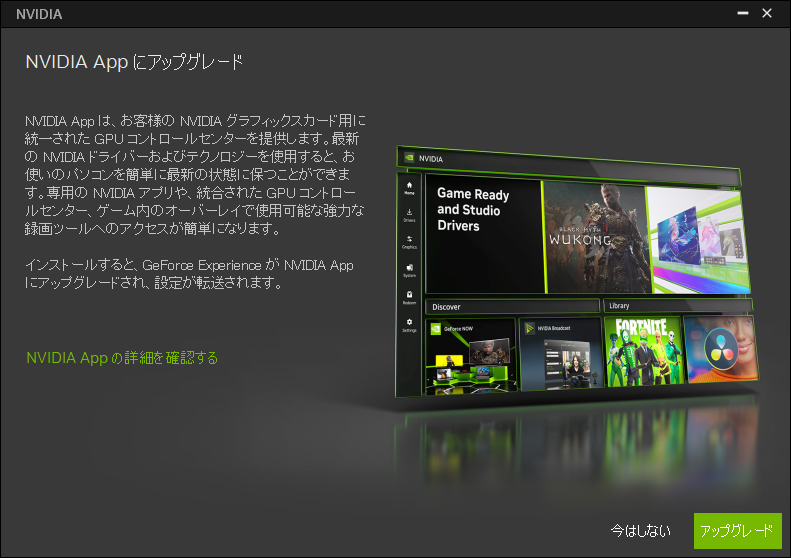
Task: Select the Graphics icon in preview sidebar
Action: tap(409, 240)
